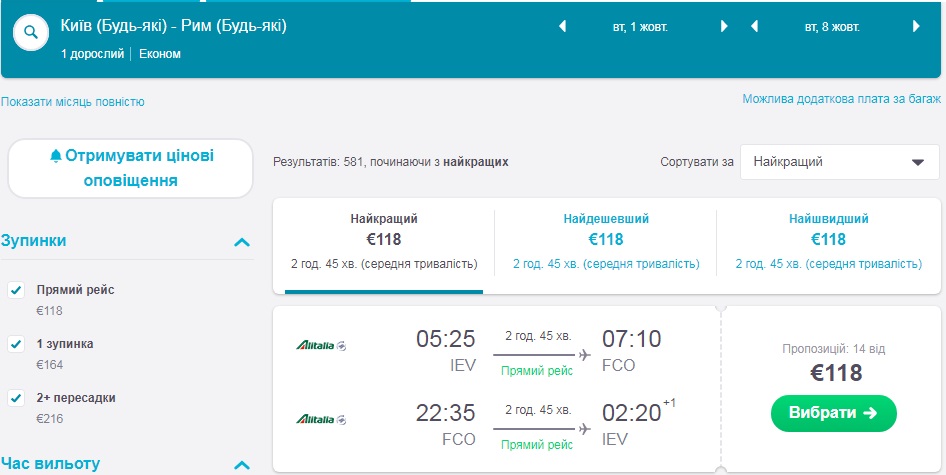Image resolution: width=946 pixels, height=475 pixels.
Task: Collapse the Зупинки filter section
Action: pos(241,242)
